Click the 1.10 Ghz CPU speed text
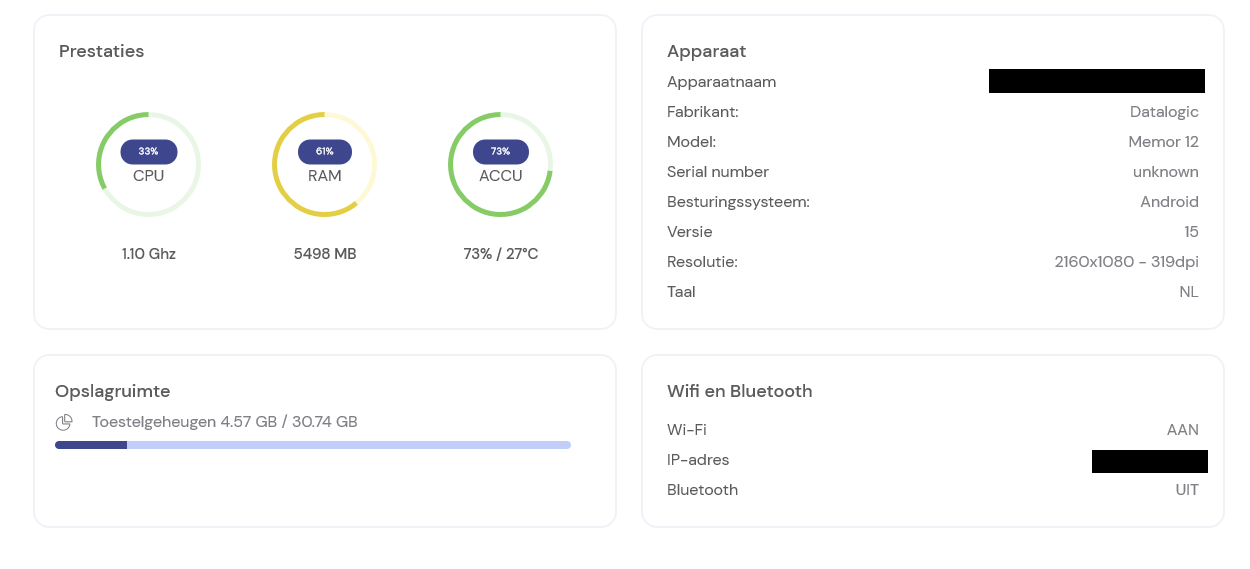Viewport: 1250px width, 569px height. (x=148, y=254)
